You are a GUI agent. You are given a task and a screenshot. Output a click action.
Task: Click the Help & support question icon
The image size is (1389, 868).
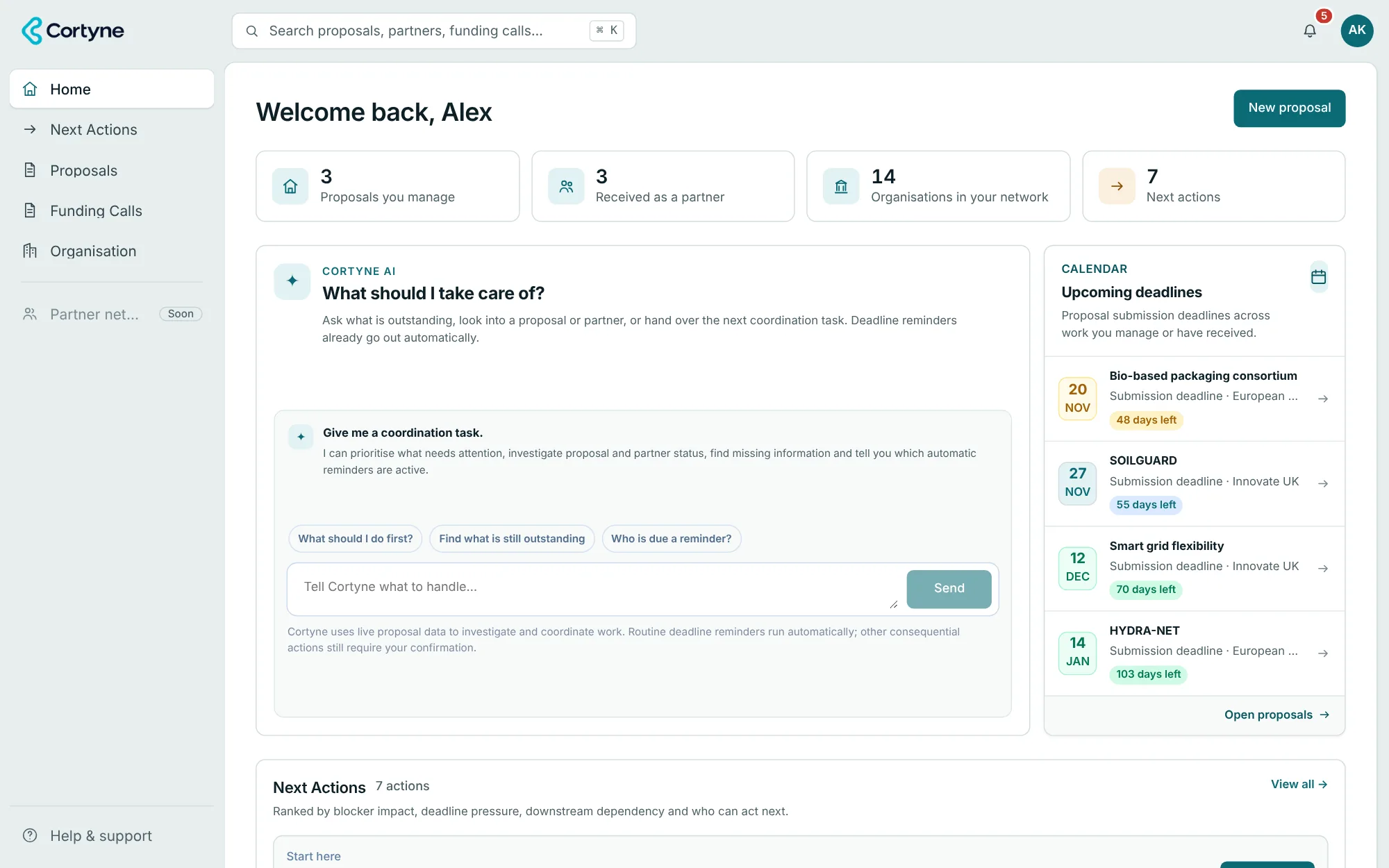(30, 835)
